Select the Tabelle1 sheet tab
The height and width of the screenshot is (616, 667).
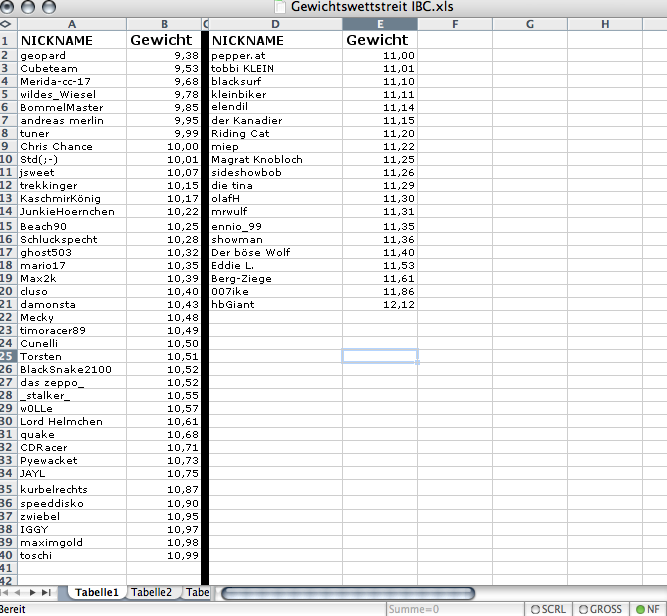click(x=96, y=593)
